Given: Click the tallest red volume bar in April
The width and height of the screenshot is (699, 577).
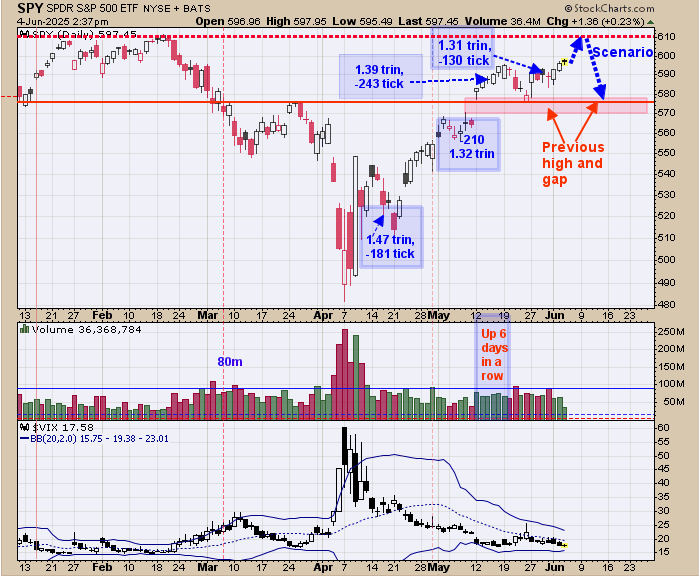Looking at the screenshot, I should click(345, 374).
